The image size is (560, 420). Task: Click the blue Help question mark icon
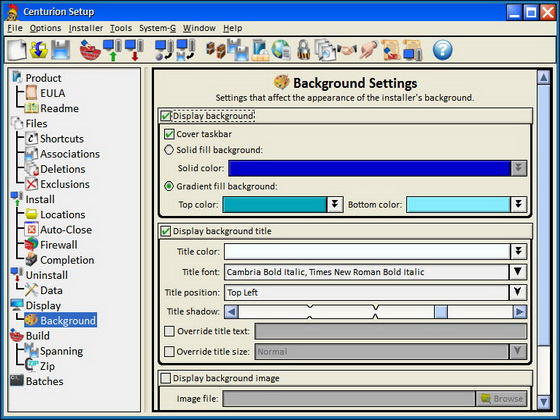click(x=442, y=50)
